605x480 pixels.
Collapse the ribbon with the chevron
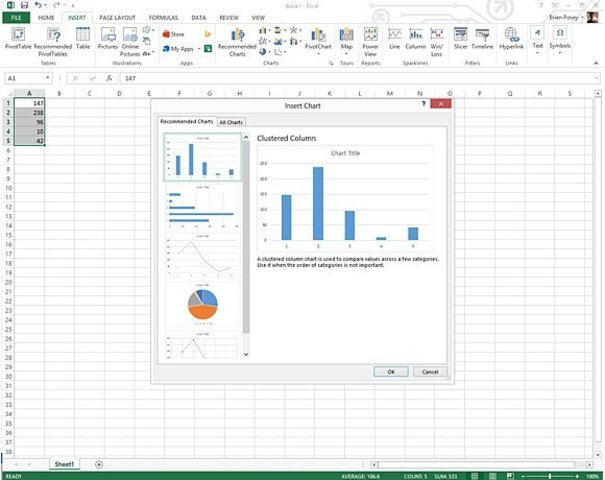click(596, 63)
